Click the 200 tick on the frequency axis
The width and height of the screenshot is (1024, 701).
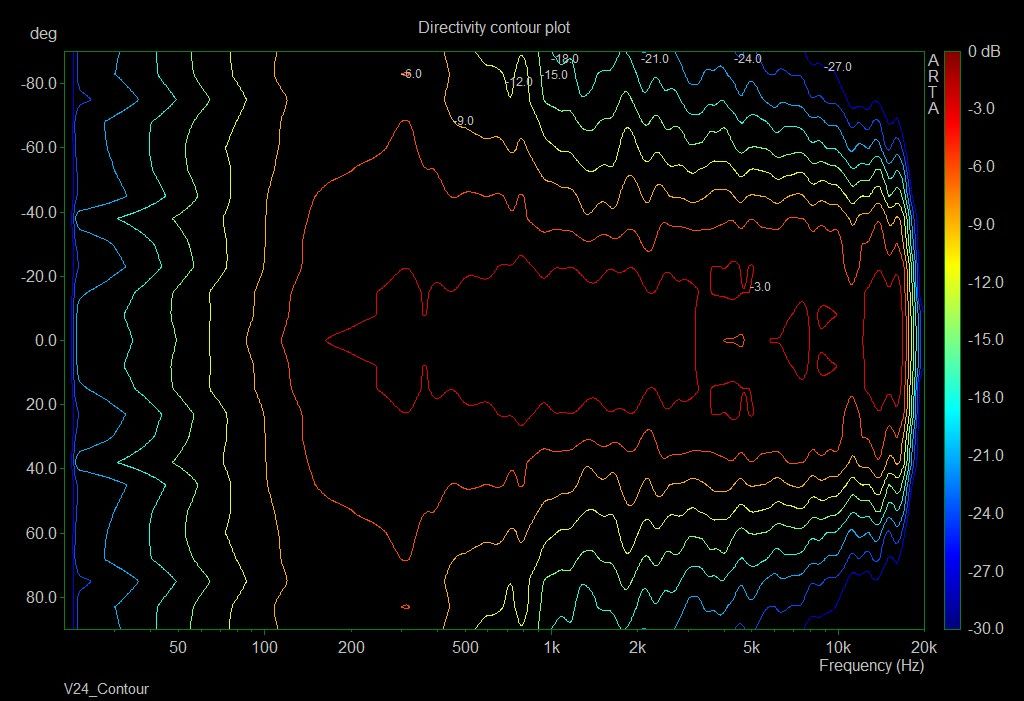click(351, 647)
